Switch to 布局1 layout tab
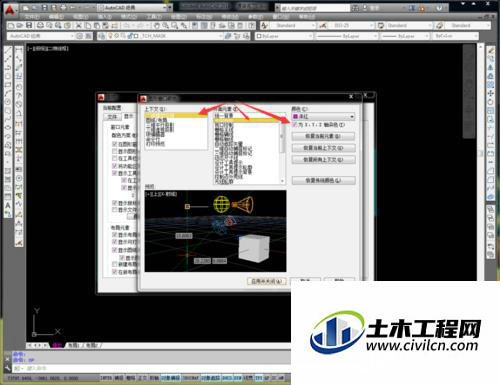Screen dimensions: 500x385 [x=74, y=345]
